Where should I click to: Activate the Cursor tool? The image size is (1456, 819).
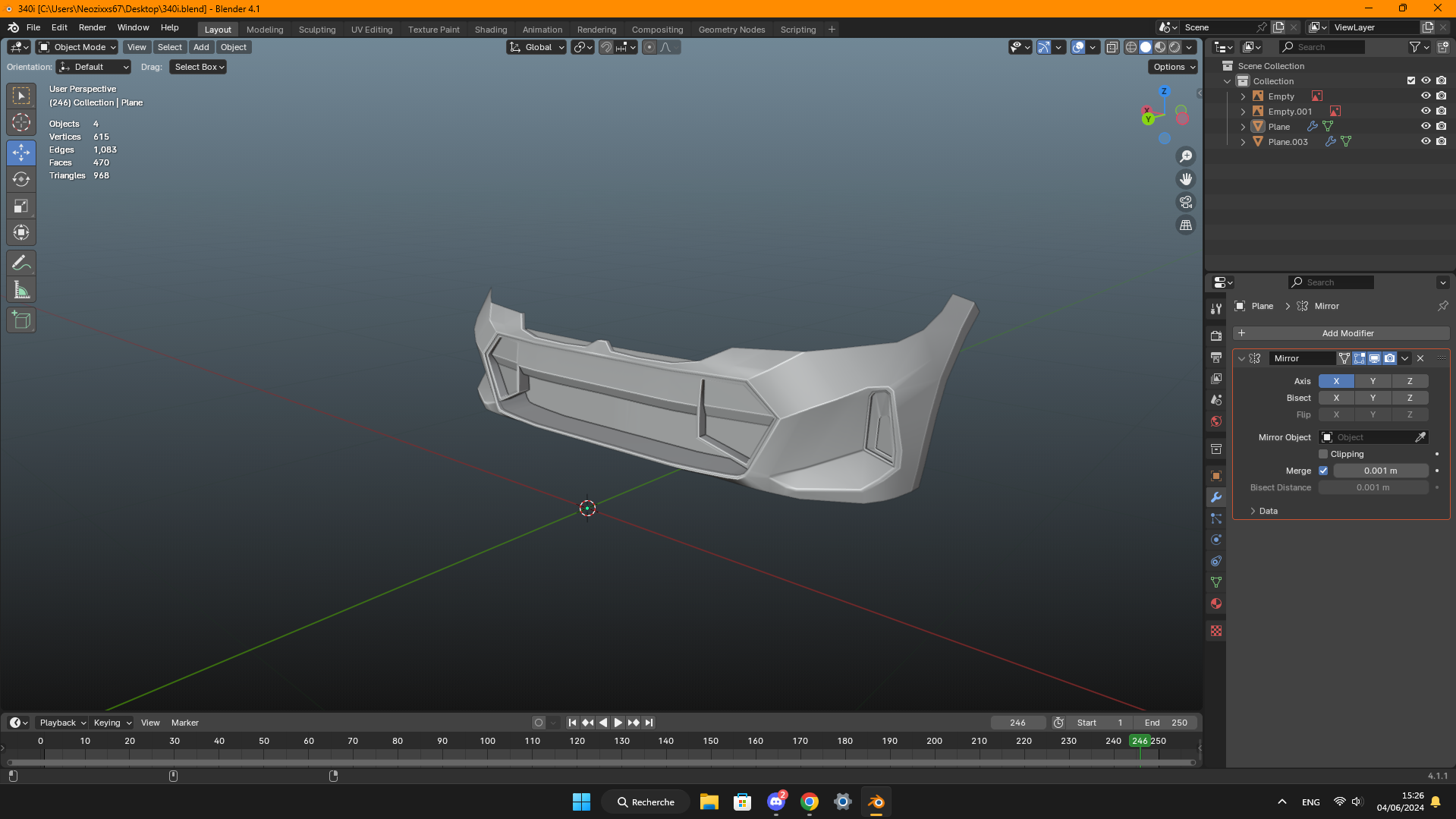21,122
